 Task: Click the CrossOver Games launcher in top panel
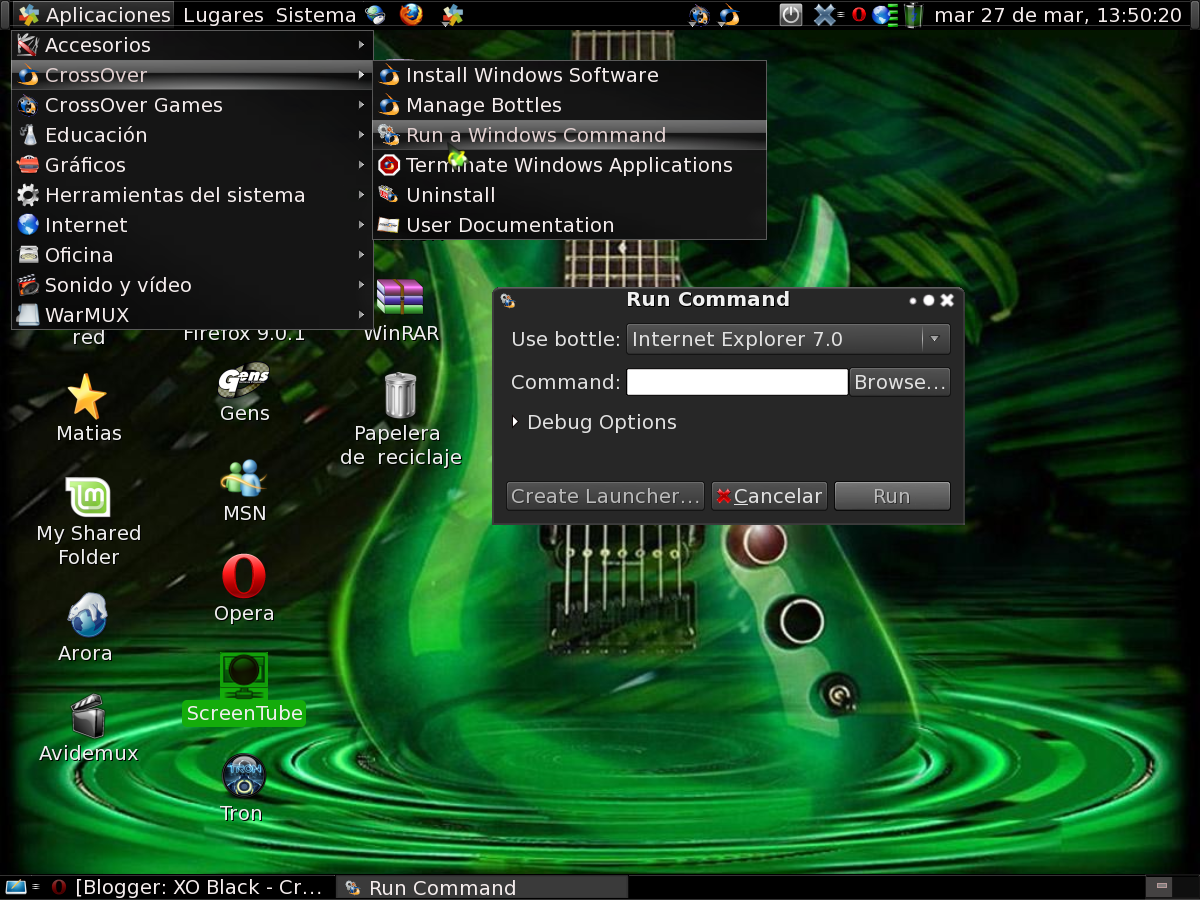pyautogui.click(x=699, y=15)
